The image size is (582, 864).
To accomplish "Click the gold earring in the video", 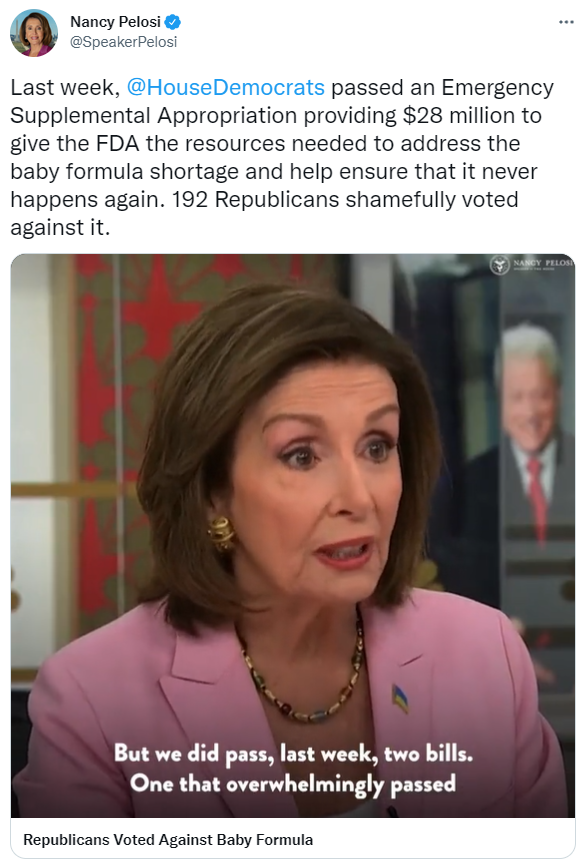I will (x=221, y=533).
